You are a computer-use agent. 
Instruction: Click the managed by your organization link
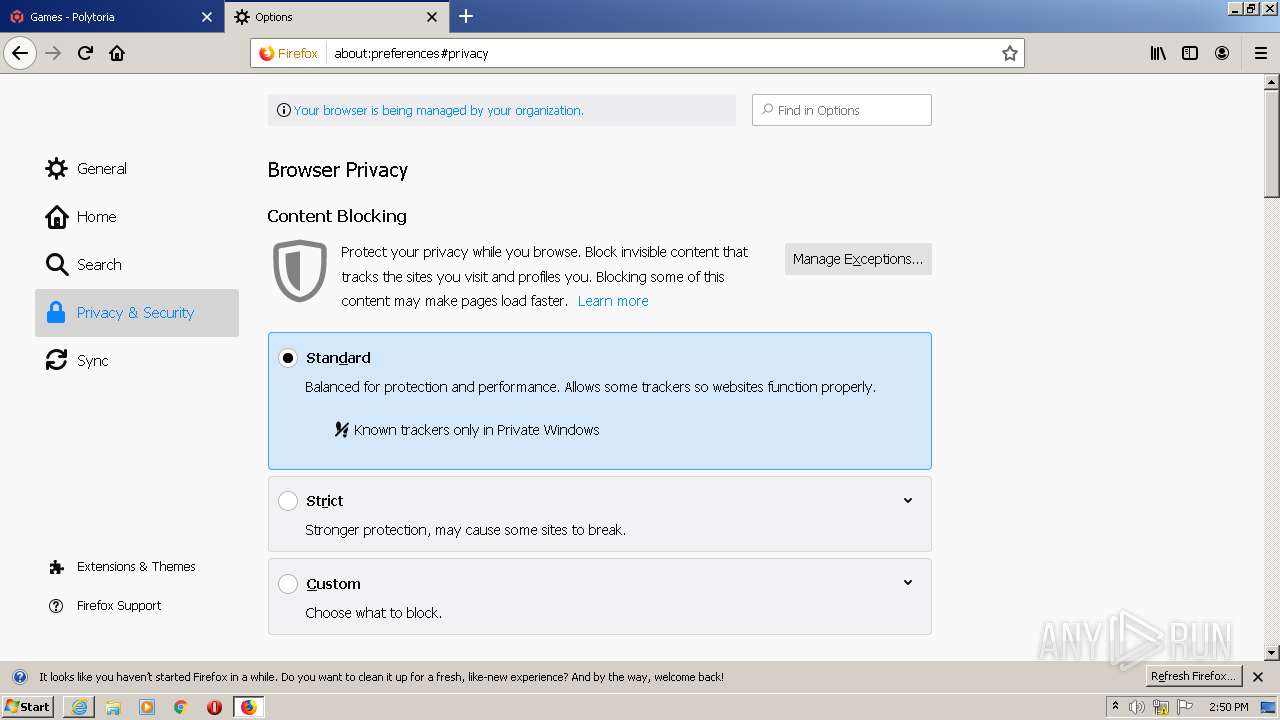point(438,111)
